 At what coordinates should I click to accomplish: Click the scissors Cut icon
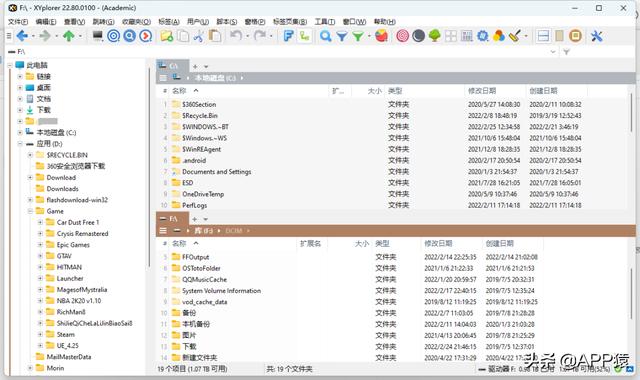(199, 36)
